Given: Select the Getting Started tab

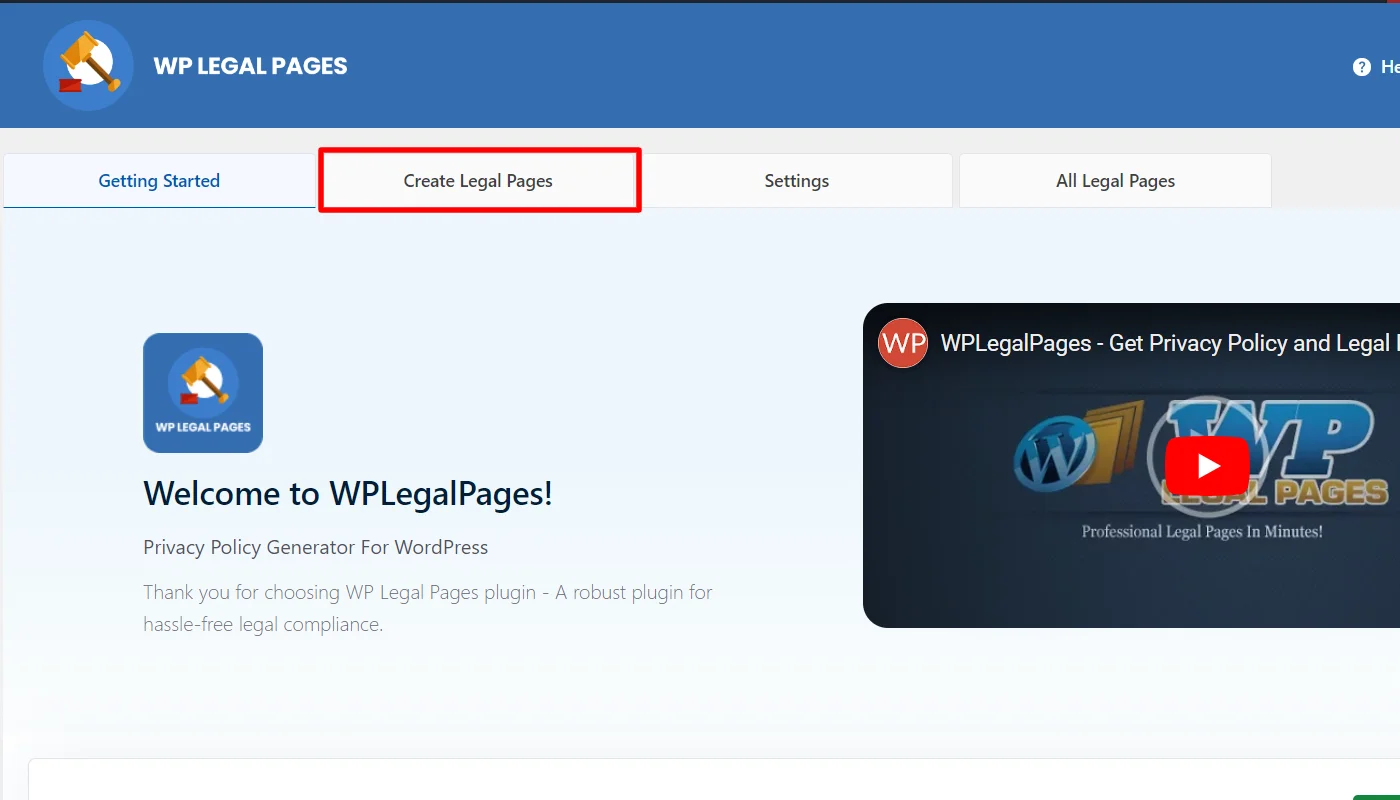Looking at the screenshot, I should [158, 181].
